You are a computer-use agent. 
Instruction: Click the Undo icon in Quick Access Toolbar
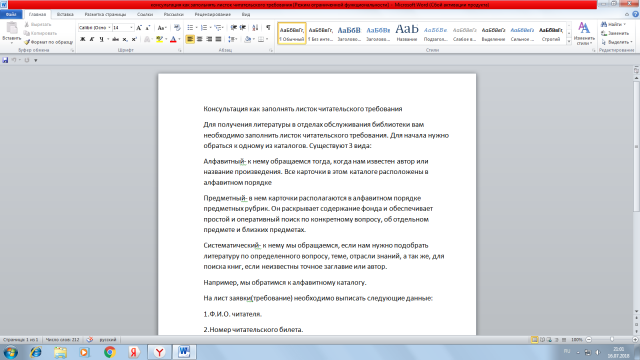coord(14,60)
